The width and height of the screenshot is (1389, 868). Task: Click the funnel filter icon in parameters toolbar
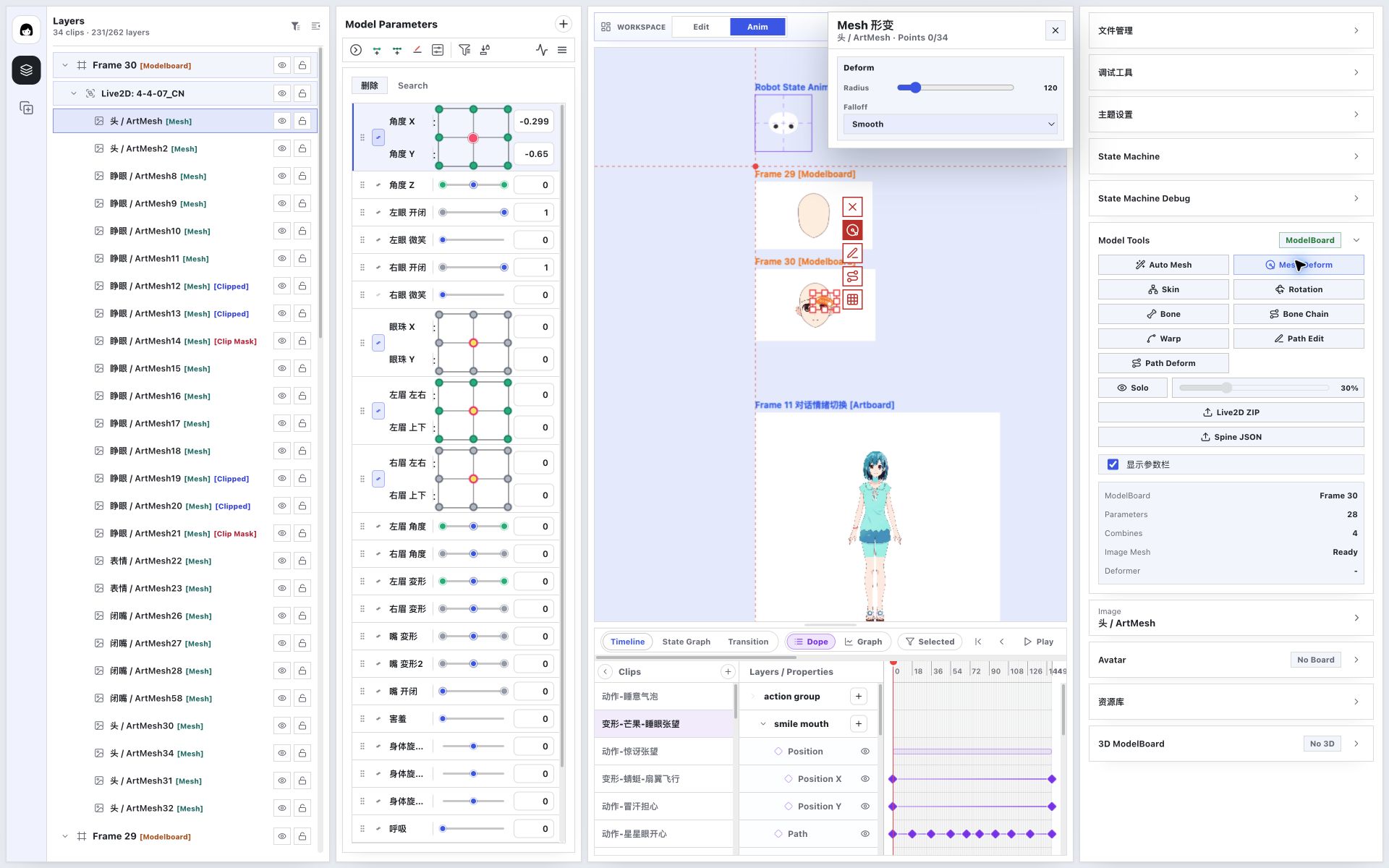(x=464, y=50)
